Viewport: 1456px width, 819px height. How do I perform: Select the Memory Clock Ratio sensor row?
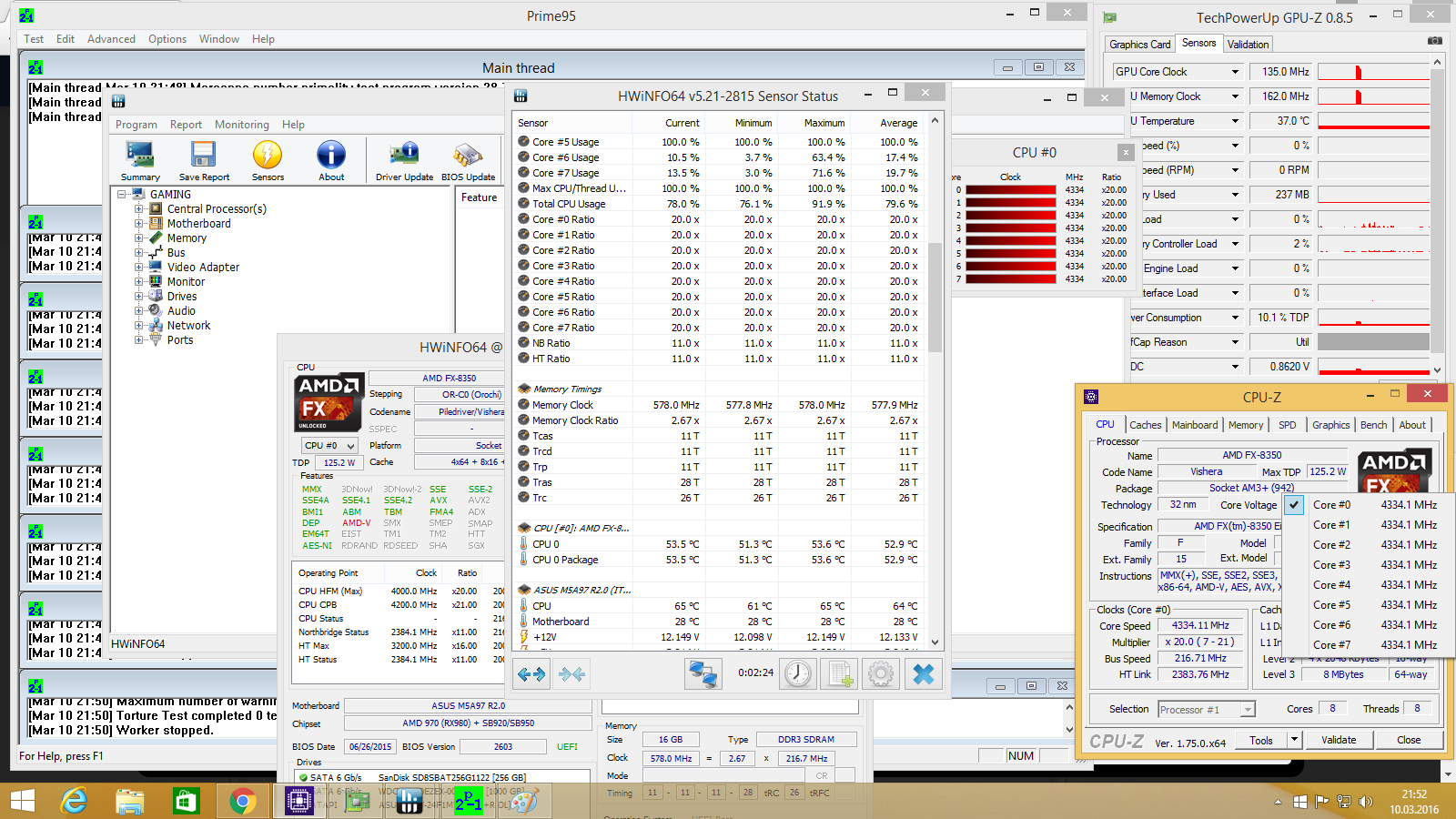click(719, 420)
